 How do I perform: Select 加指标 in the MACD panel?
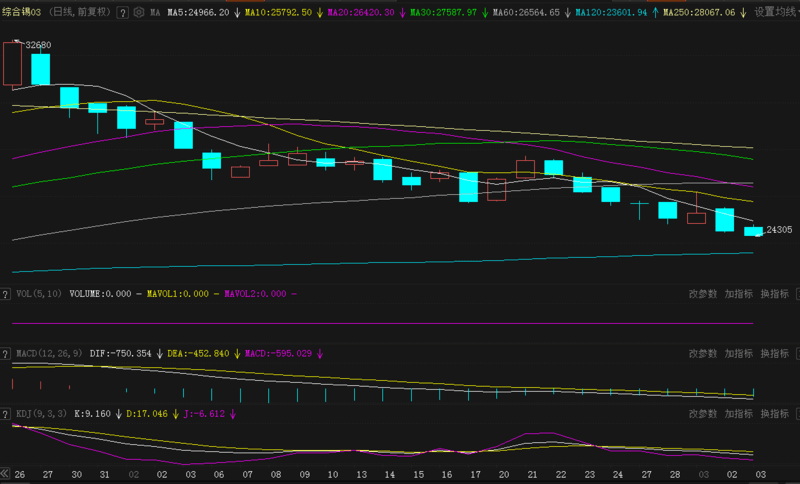tap(738, 354)
